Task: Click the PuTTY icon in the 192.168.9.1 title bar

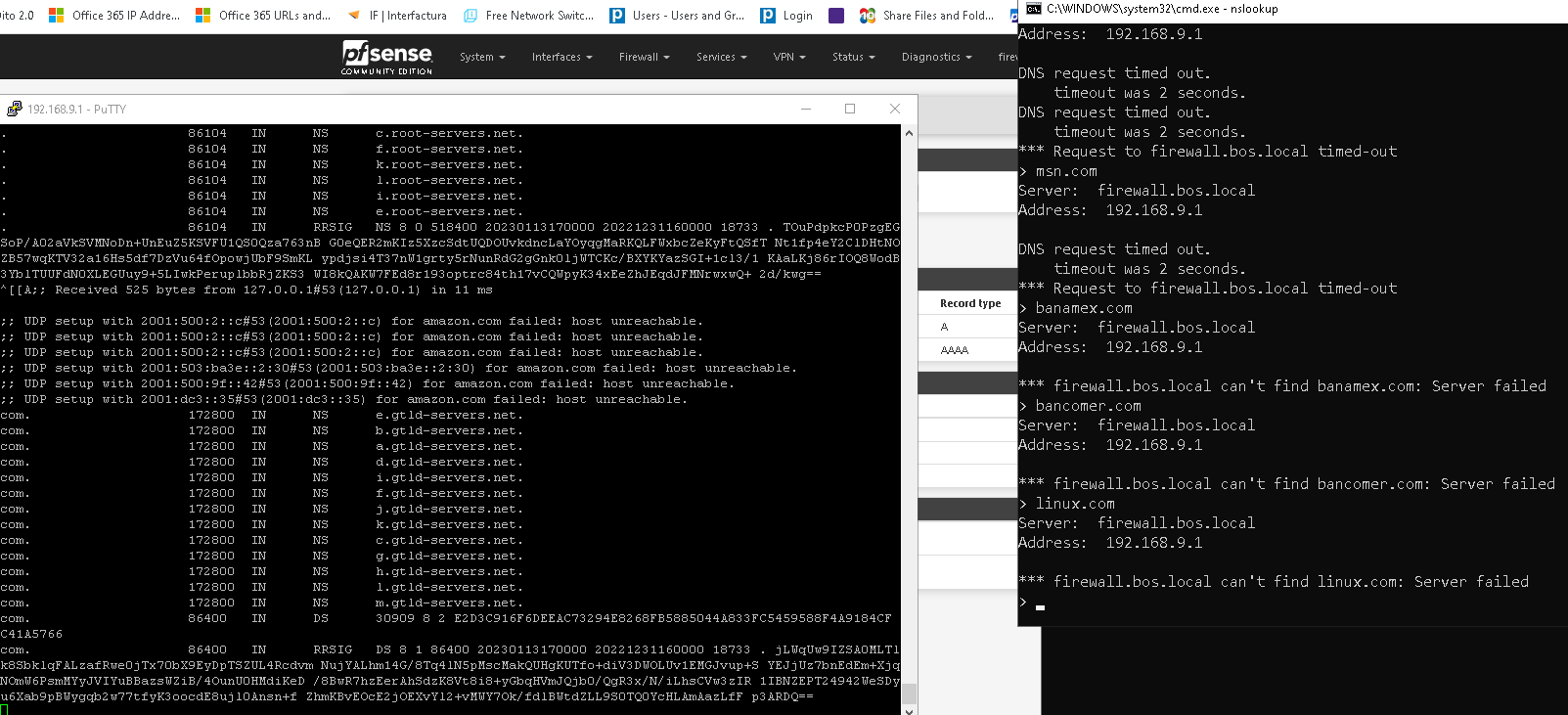Action: [14, 109]
